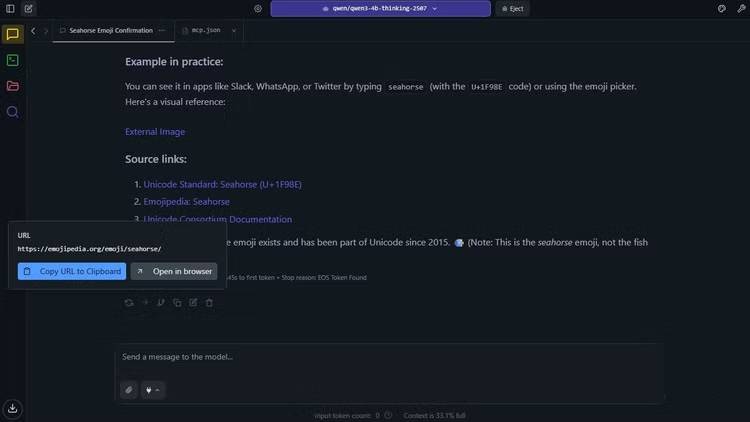Start a new chat with pencil icon
The width and height of the screenshot is (750, 422).
point(29,9)
